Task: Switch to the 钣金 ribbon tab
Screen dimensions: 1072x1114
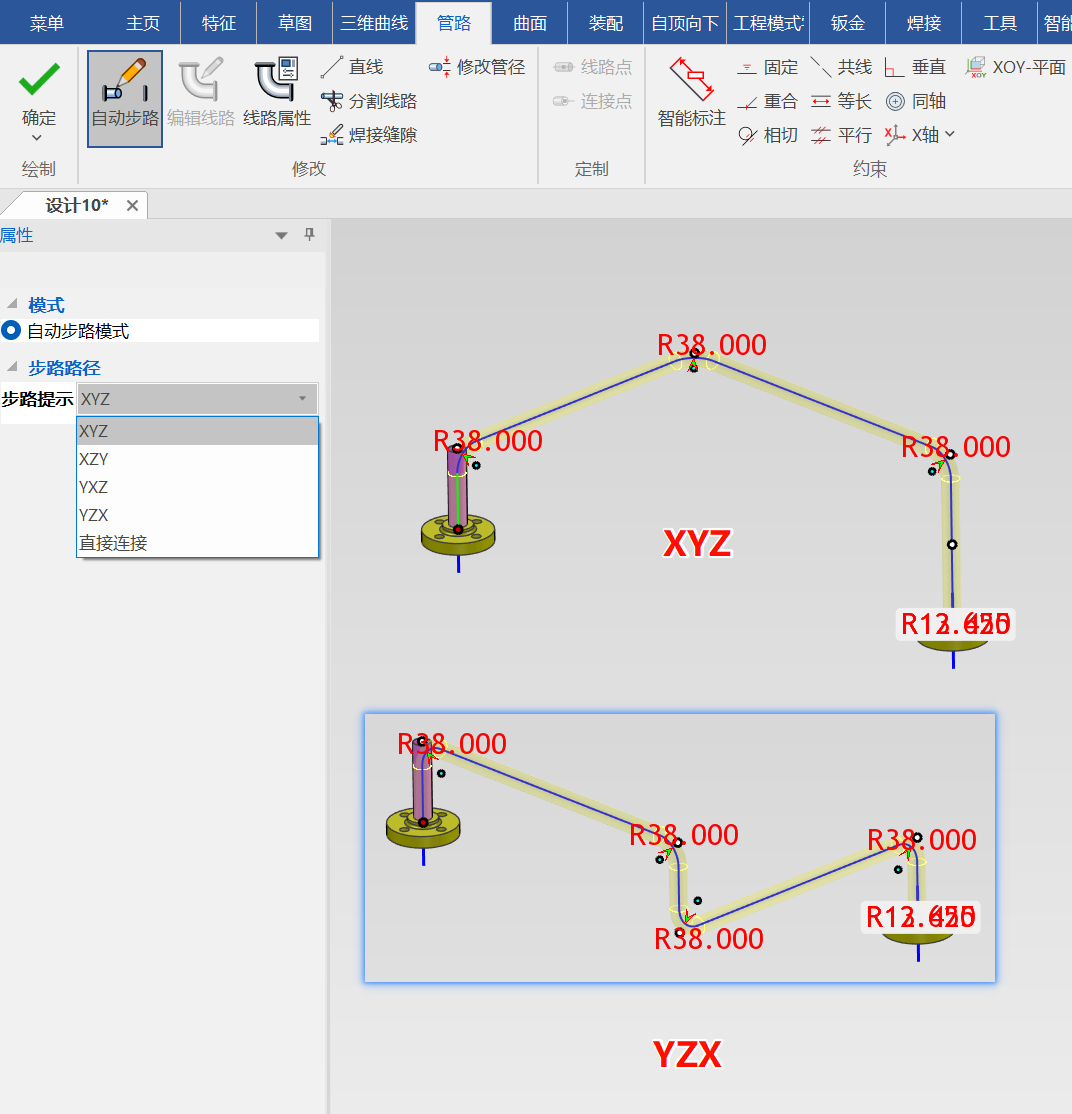Action: pyautogui.click(x=847, y=23)
